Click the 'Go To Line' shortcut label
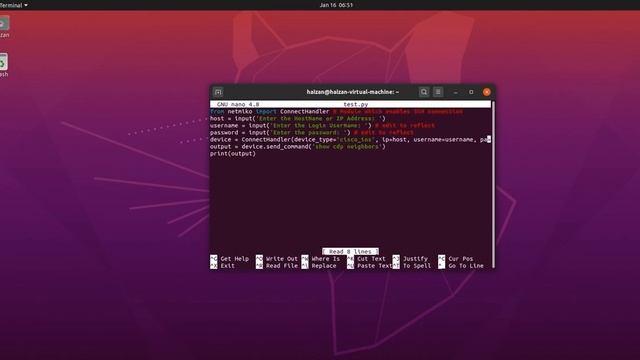 tap(466, 266)
